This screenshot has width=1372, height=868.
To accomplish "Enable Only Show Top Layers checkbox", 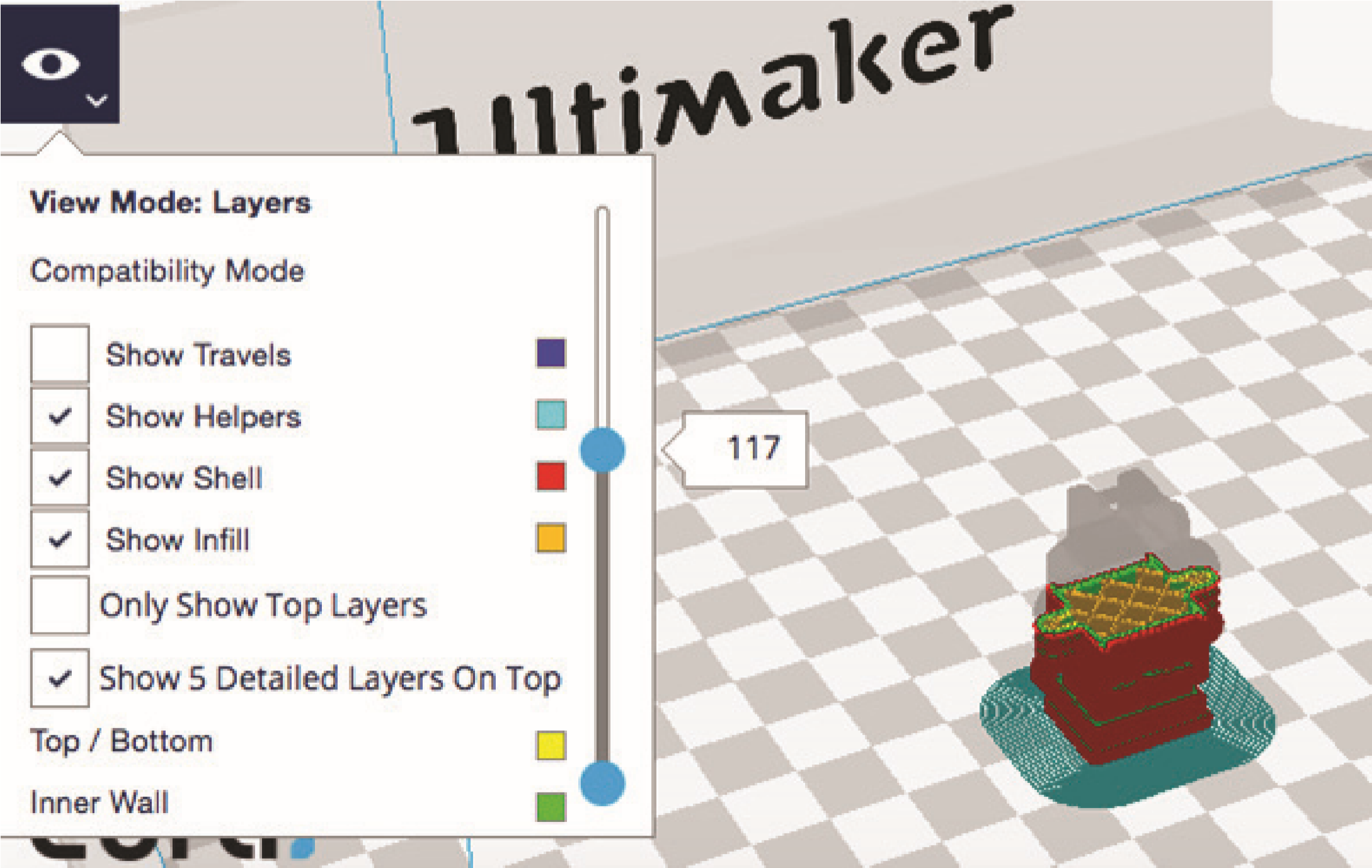I will (60, 605).
